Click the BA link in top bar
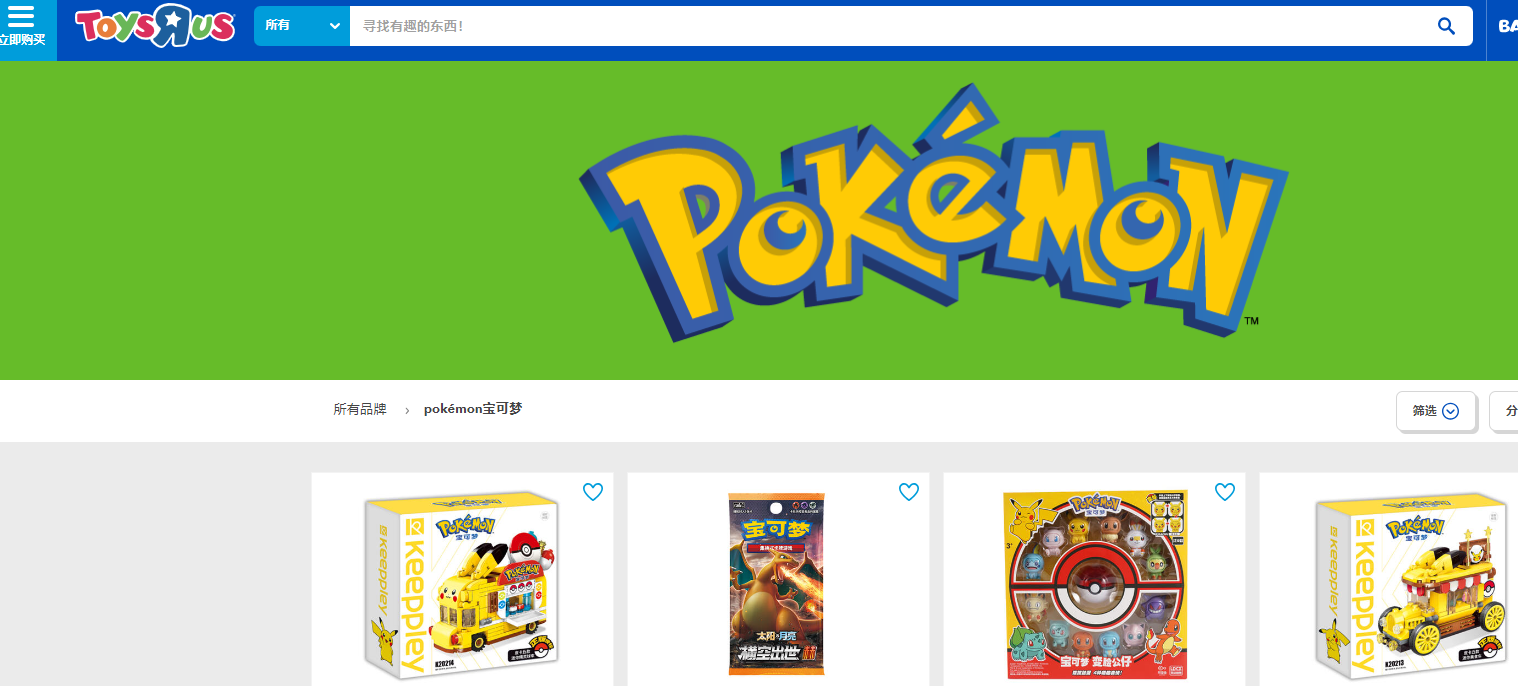Screen dimensions: 1518x686 click(x=1506, y=27)
